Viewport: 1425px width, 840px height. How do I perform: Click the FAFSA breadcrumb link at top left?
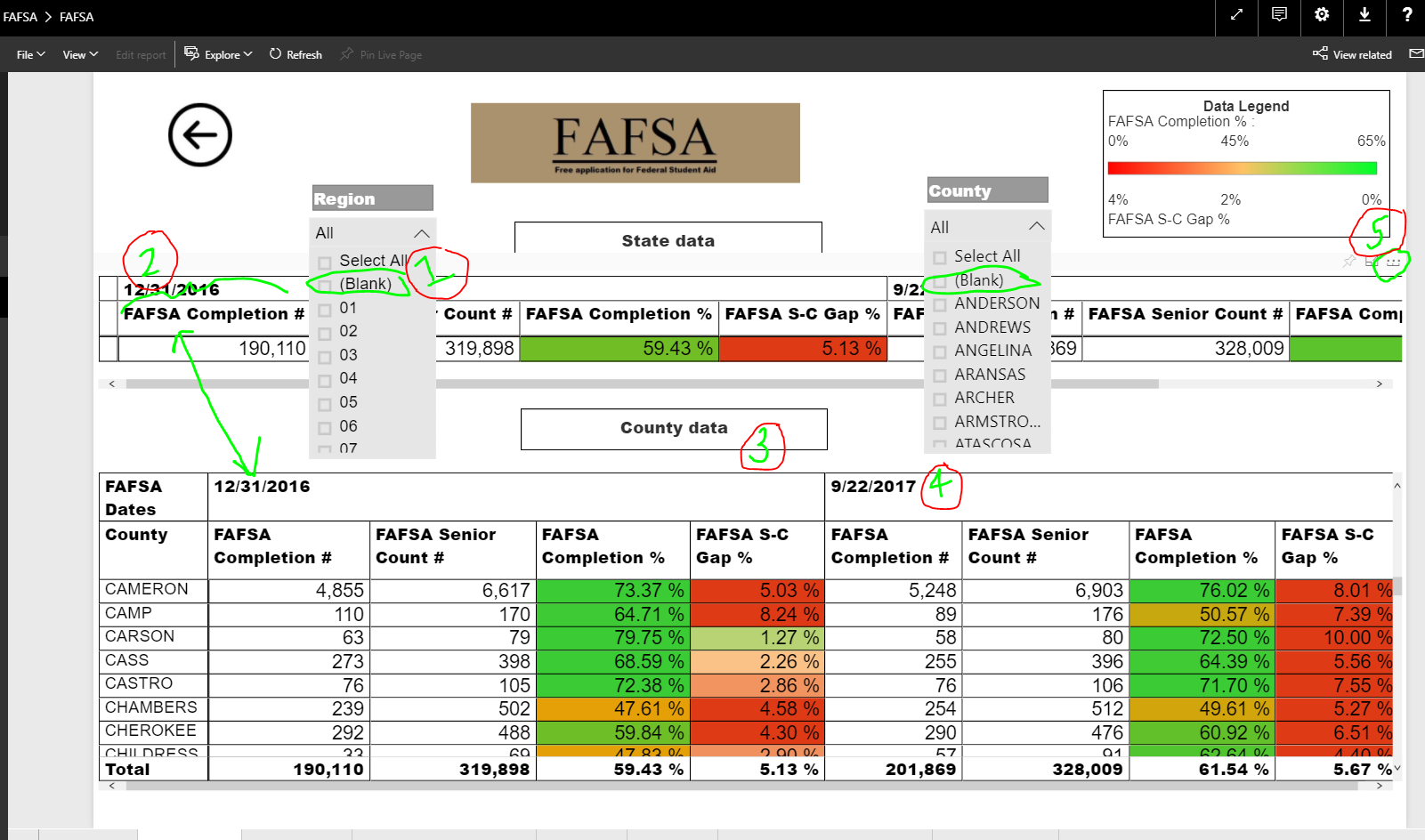point(20,17)
